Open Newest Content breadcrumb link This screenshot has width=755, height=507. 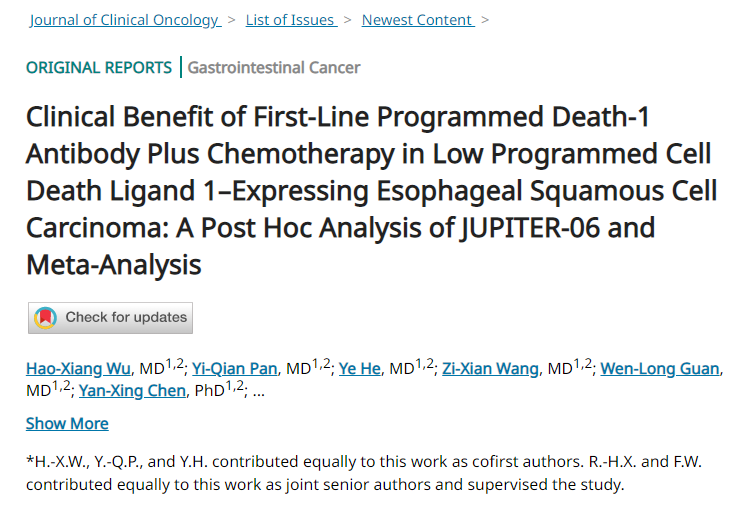[x=416, y=20]
